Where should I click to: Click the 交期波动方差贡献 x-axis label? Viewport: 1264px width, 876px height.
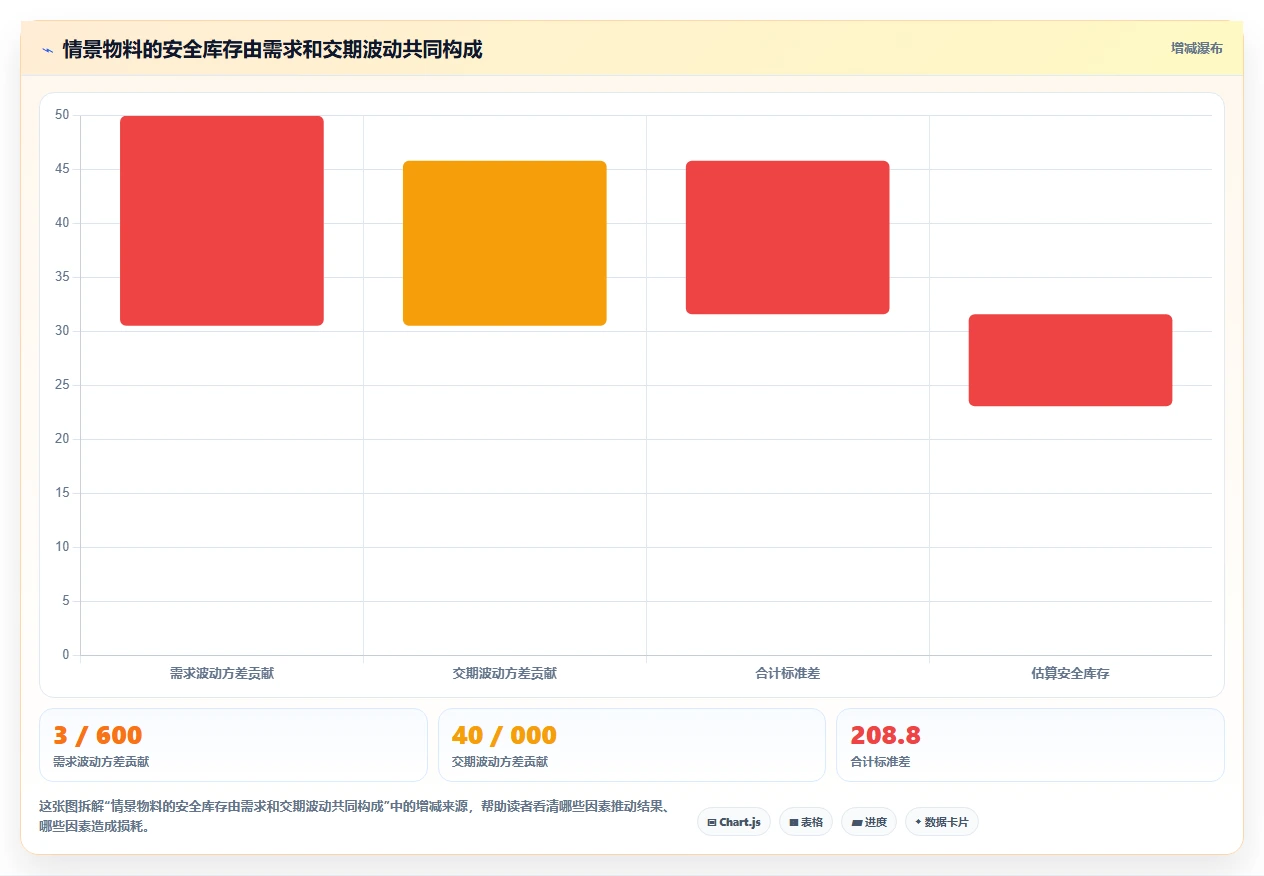[505, 674]
